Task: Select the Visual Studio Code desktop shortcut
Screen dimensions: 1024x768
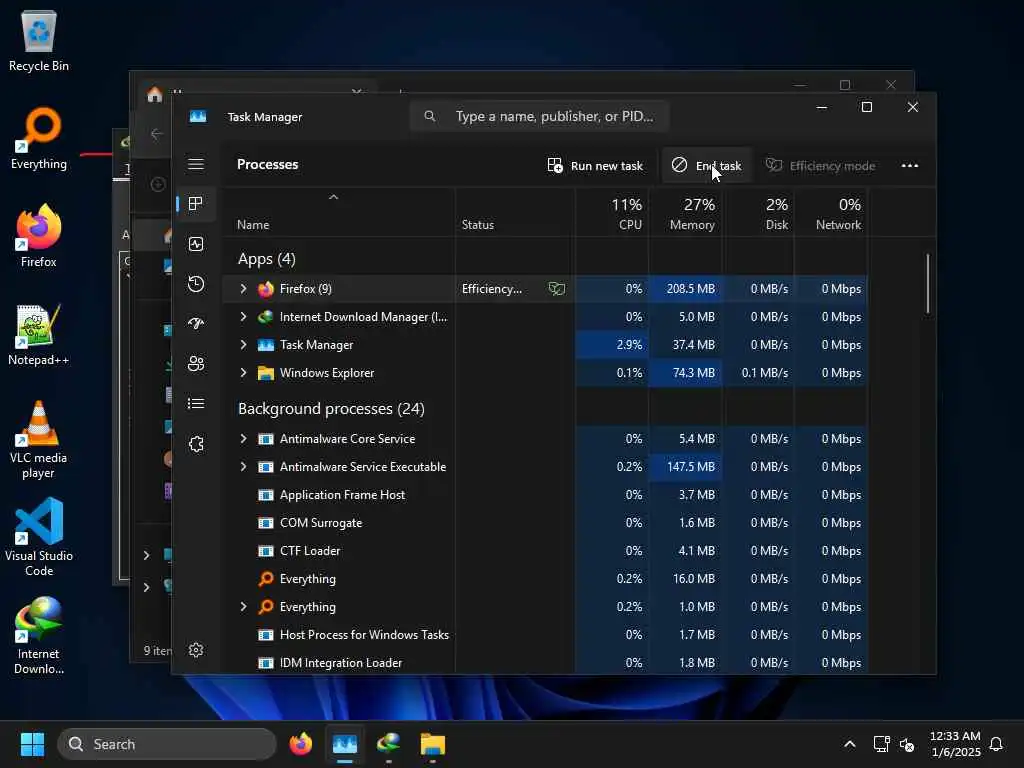Action: coord(39,537)
